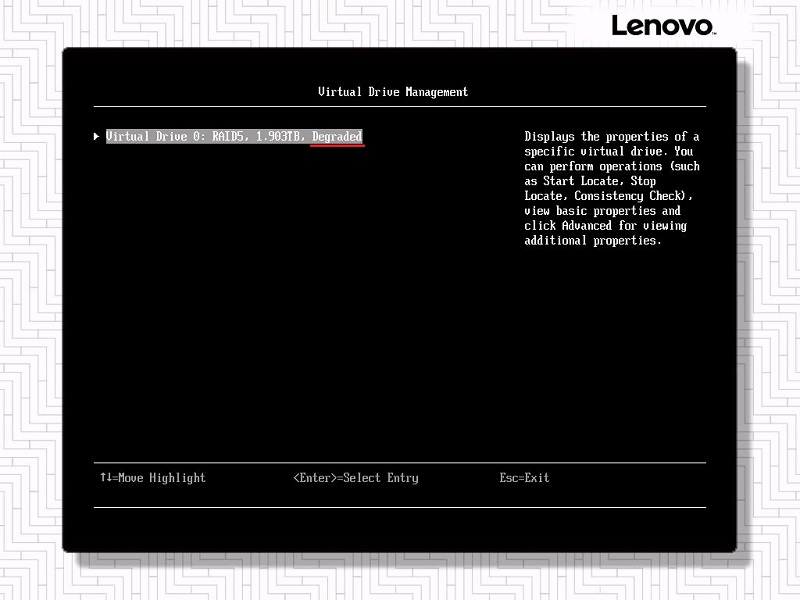Screen dimensions: 800x600
Task: Click the up-down arrows icon in footer
Action: pos(105,478)
